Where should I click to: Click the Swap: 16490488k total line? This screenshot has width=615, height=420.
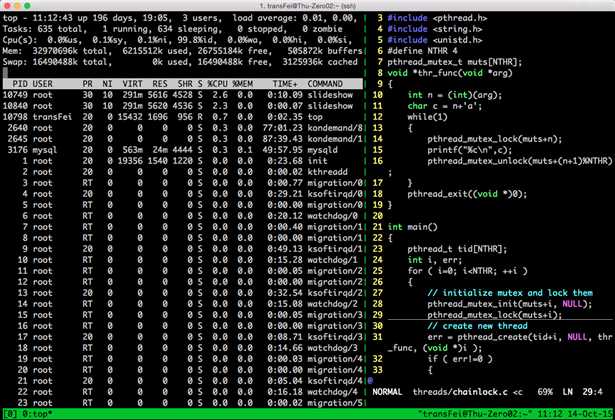click(x=180, y=62)
